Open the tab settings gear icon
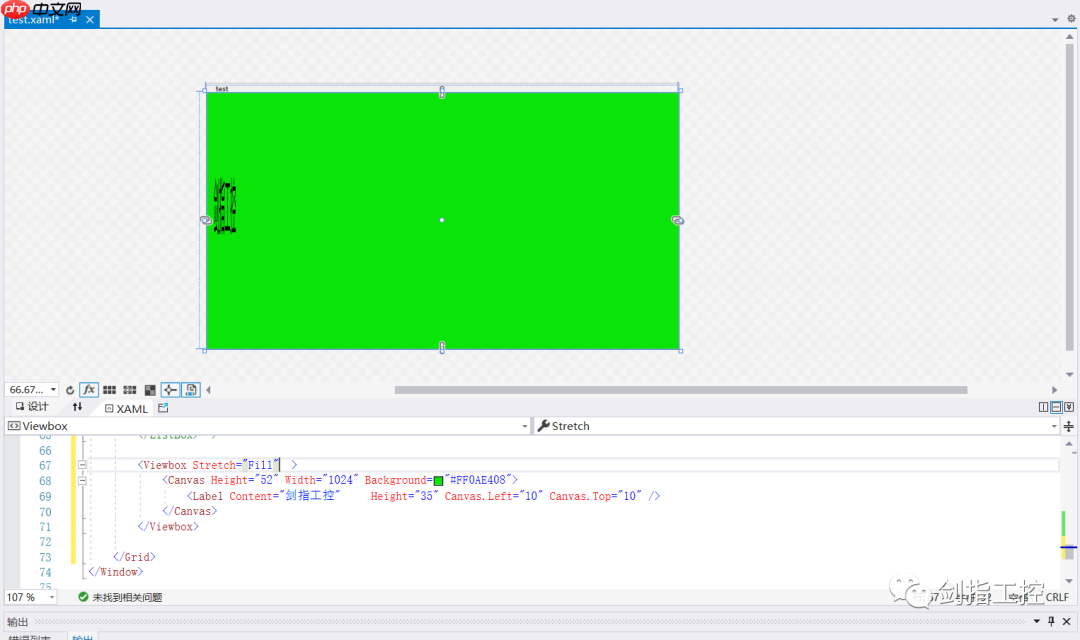The width and height of the screenshot is (1080, 640). pos(1071,19)
